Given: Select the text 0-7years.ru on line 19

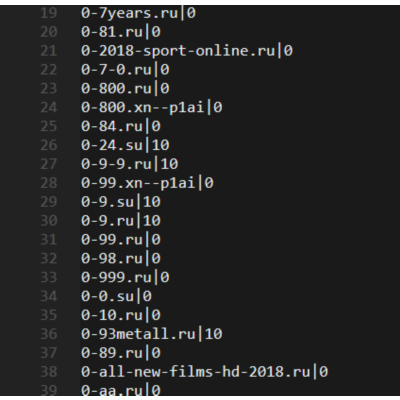Looking at the screenshot, I should [x=129, y=13].
